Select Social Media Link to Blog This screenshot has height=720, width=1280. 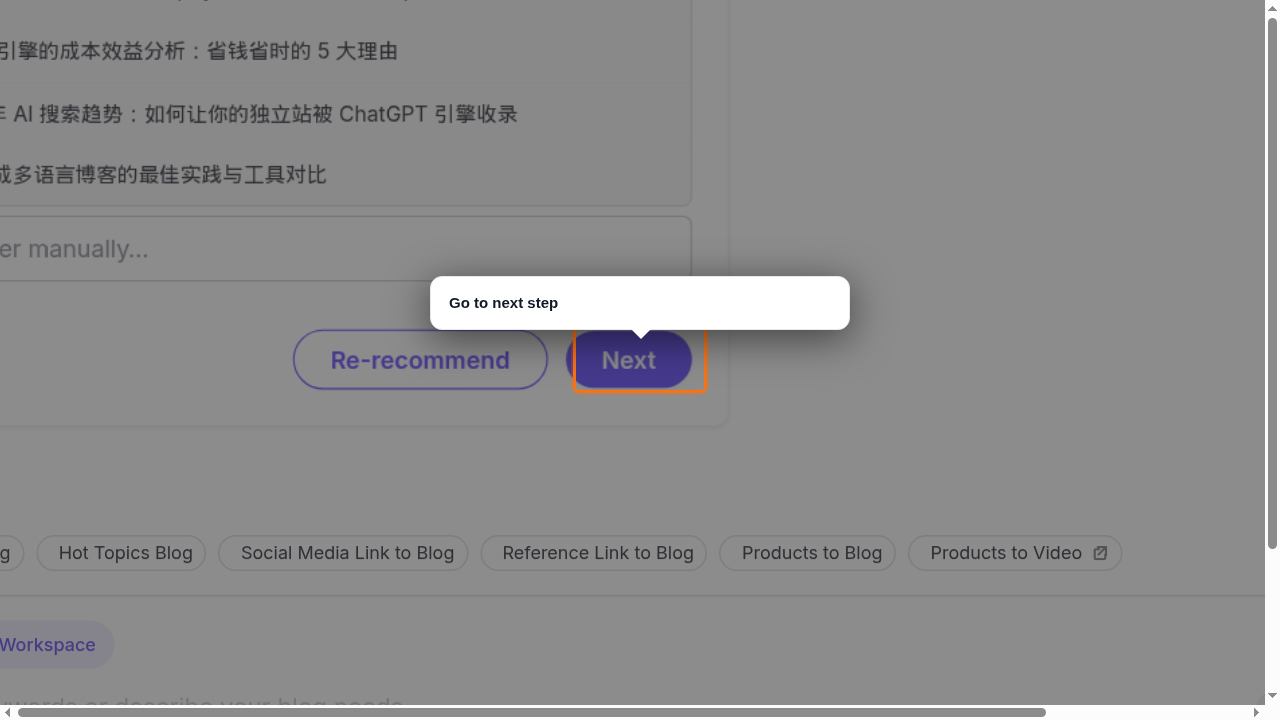tap(343, 553)
